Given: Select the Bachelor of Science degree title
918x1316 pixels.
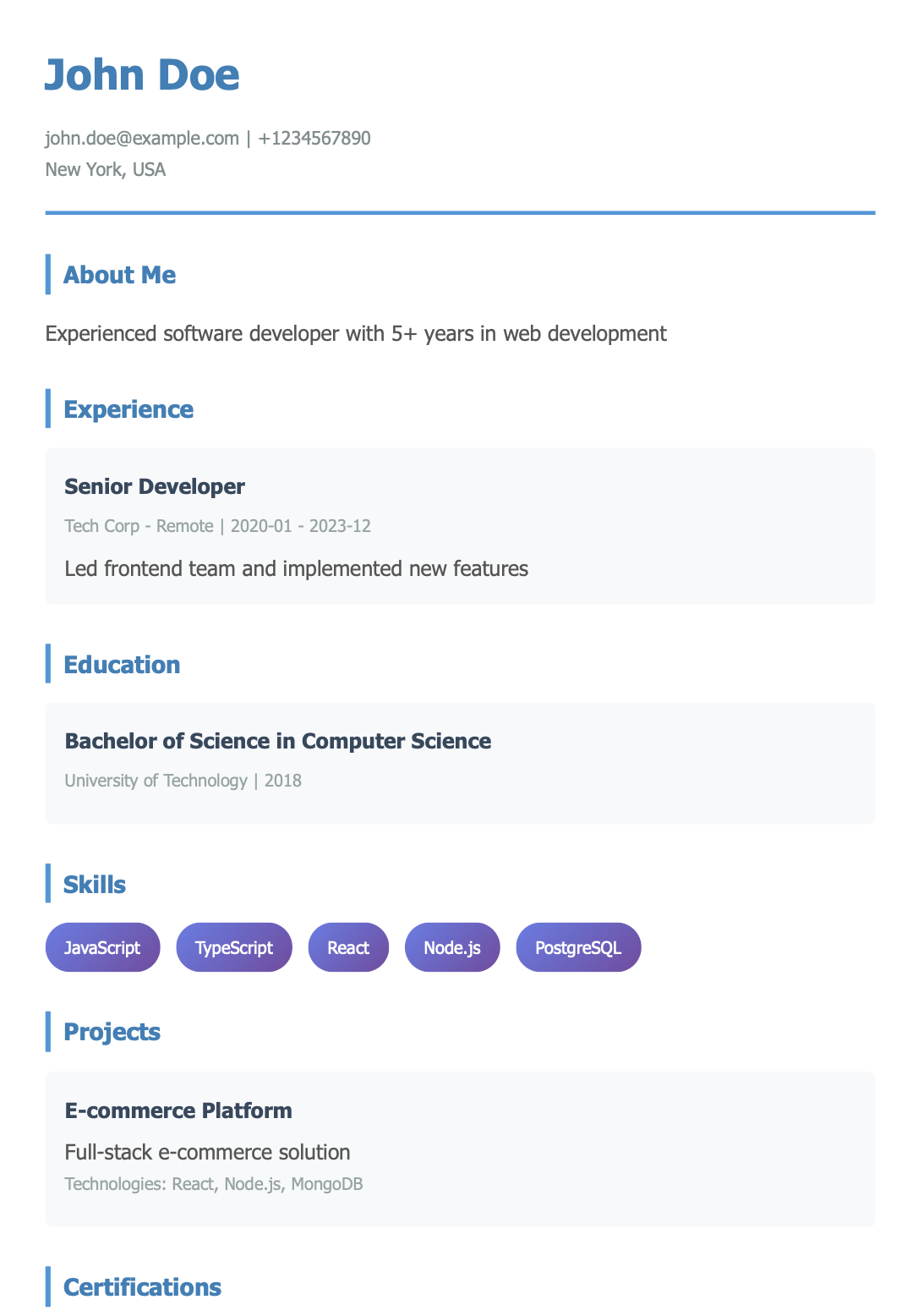Looking at the screenshot, I should (x=278, y=742).
